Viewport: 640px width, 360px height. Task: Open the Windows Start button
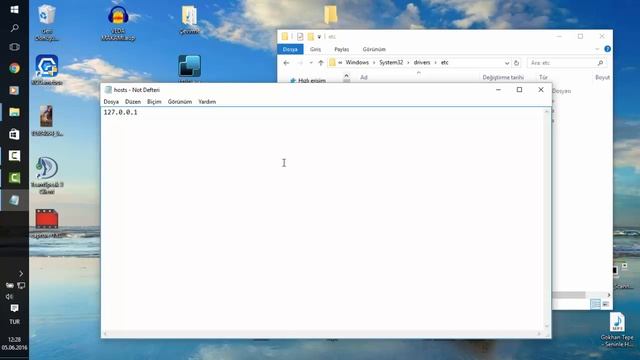(x=14, y=9)
